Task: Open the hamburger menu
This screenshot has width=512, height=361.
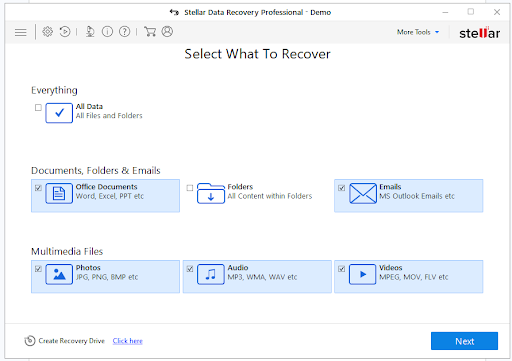Action: pos(21,32)
